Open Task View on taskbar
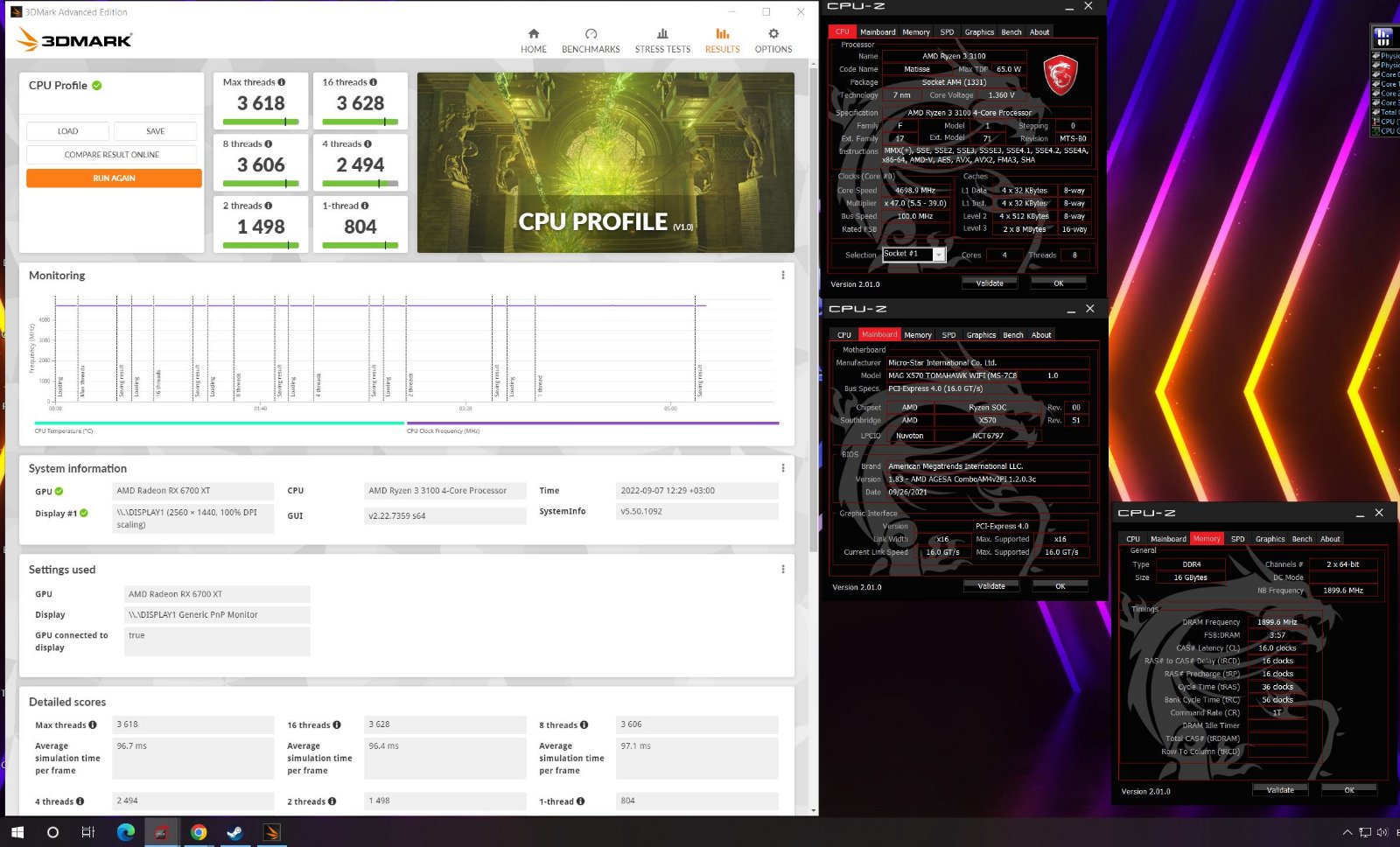The height and width of the screenshot is (847, 1400). point(87,832)
